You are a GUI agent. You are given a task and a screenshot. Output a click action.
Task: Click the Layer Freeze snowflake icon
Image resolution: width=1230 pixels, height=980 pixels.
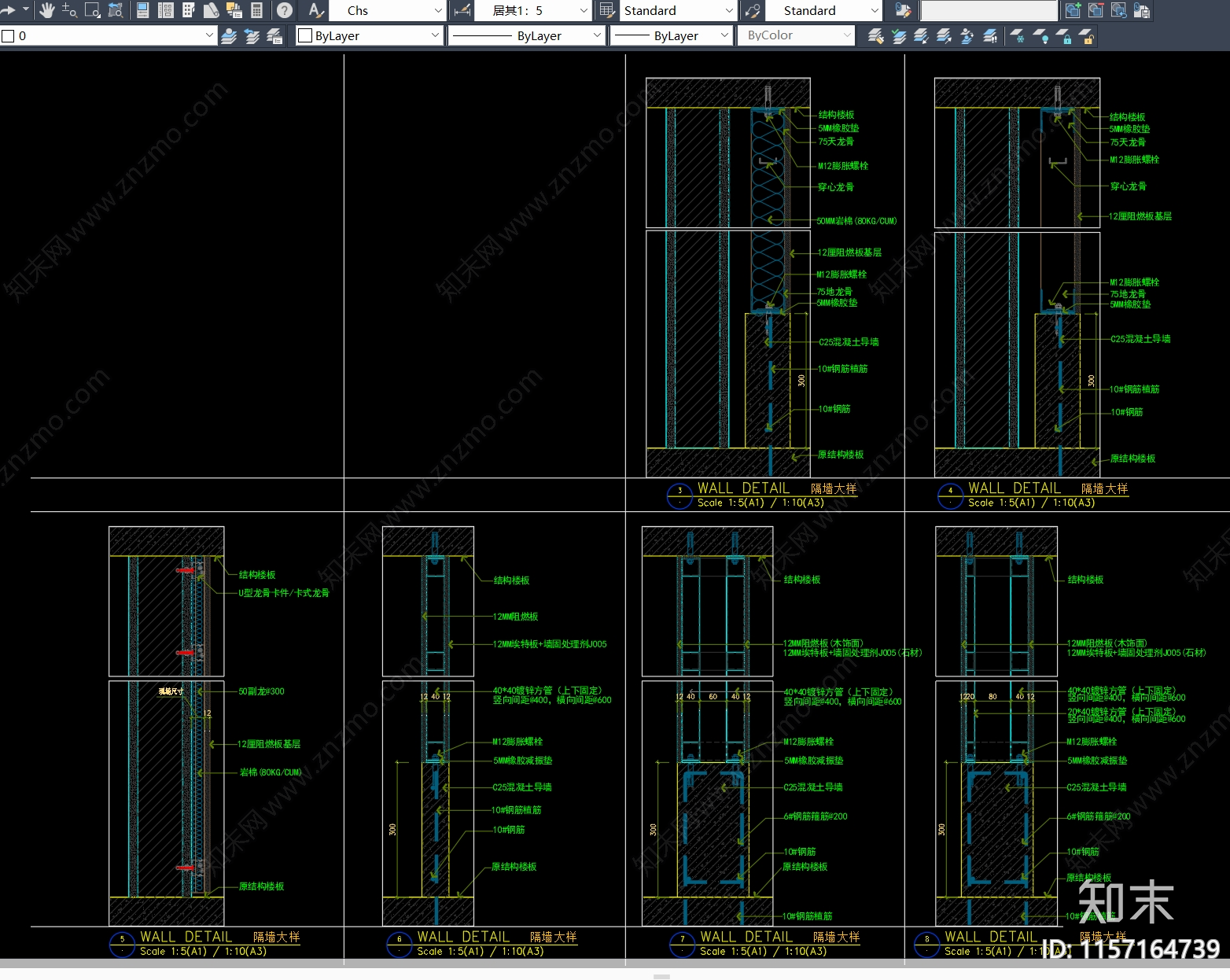click(1018, 35)
